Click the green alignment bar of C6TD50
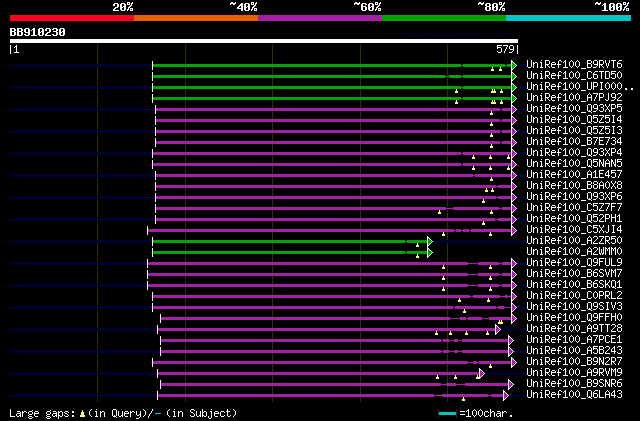 coord(331,76)
